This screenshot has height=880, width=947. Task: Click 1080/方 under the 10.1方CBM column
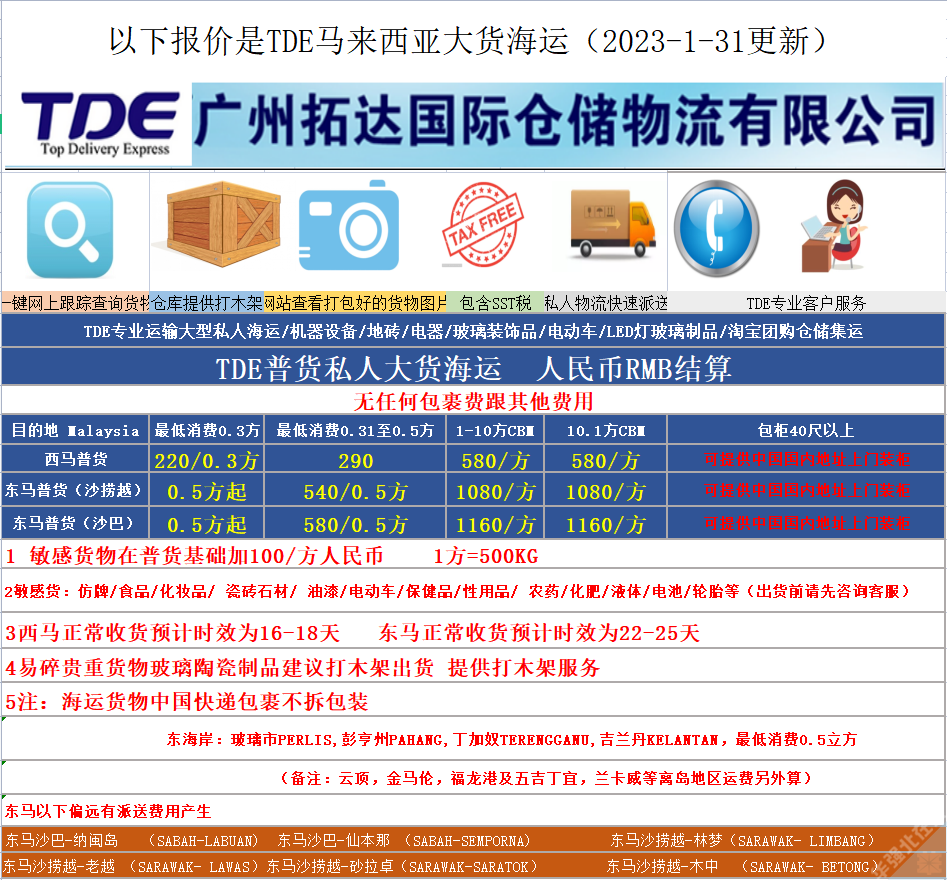[x=606, y=492]
